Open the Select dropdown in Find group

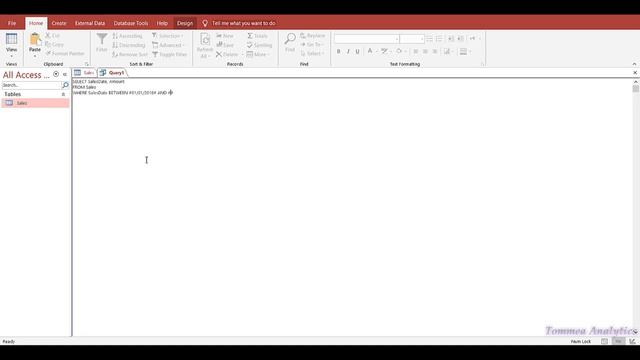pyautogui.click(x=312, y=53)
